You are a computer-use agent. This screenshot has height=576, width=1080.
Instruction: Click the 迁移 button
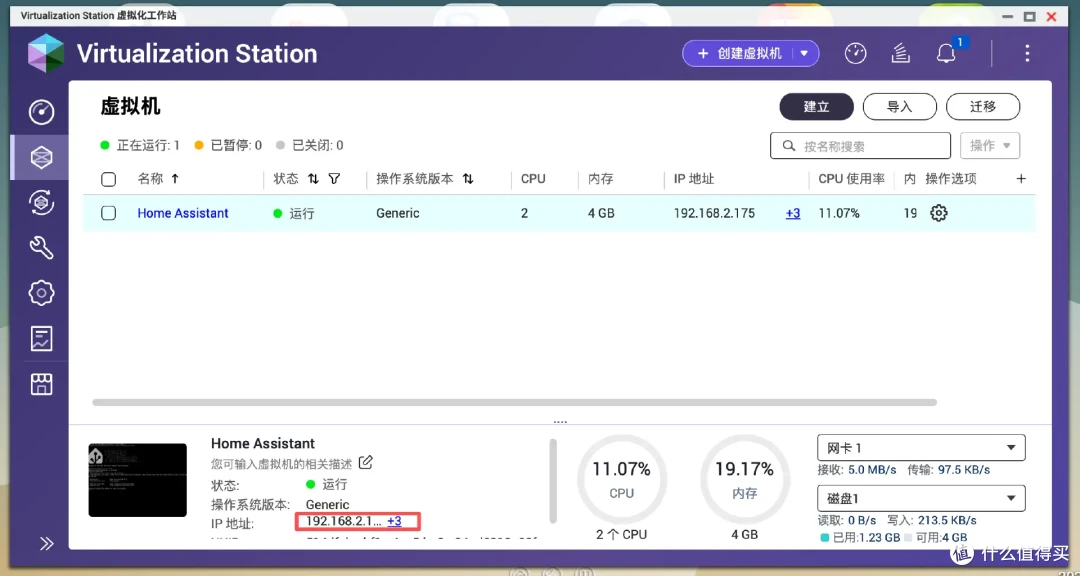[x=983, y=107]
